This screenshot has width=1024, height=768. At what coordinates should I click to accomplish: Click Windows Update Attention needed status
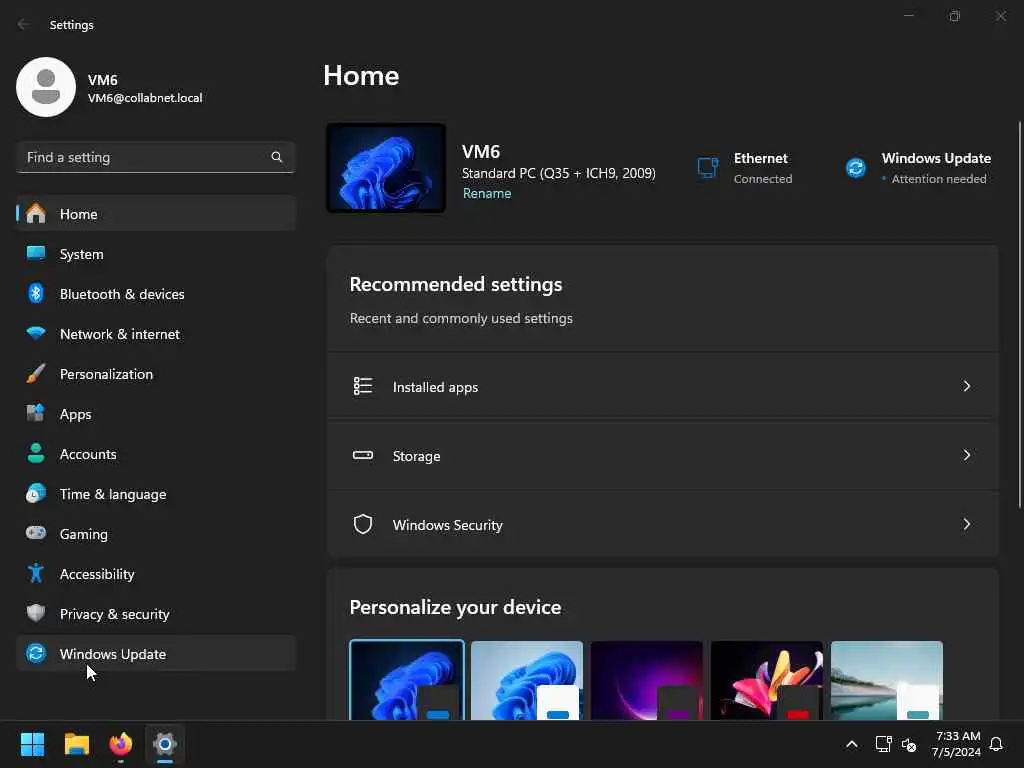919,168
